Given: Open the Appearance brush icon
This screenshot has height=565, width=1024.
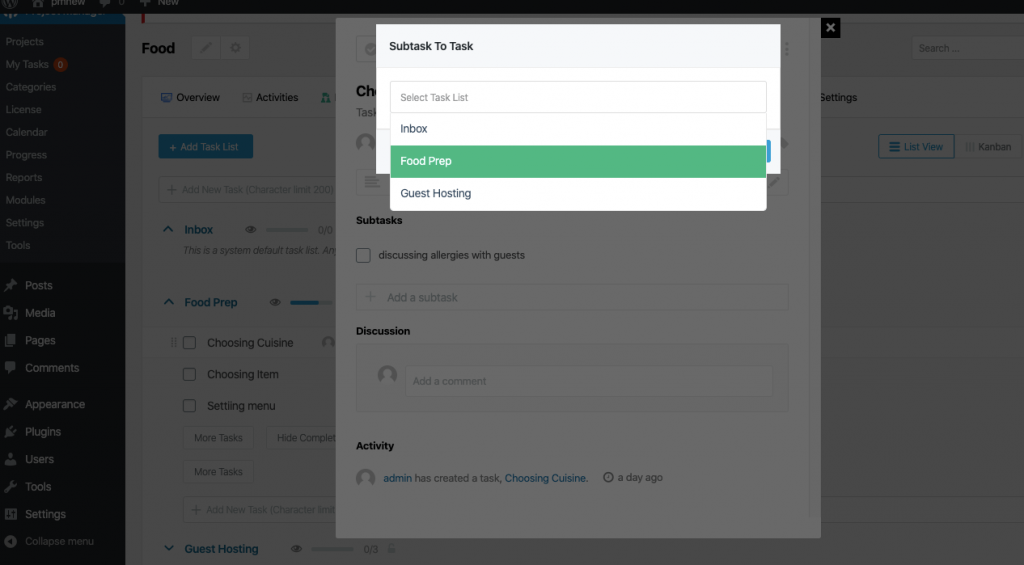Looking at the screenshot, I should click(10, 404).
